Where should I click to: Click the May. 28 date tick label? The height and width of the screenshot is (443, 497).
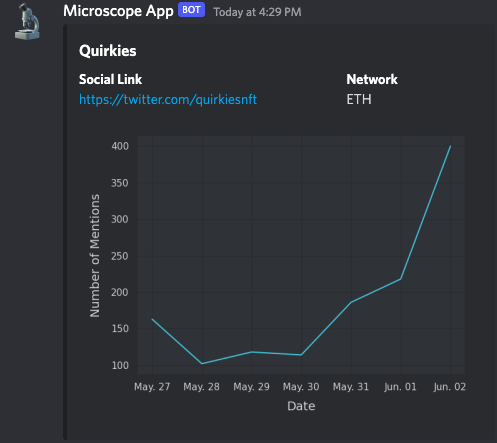click(201, 387)
